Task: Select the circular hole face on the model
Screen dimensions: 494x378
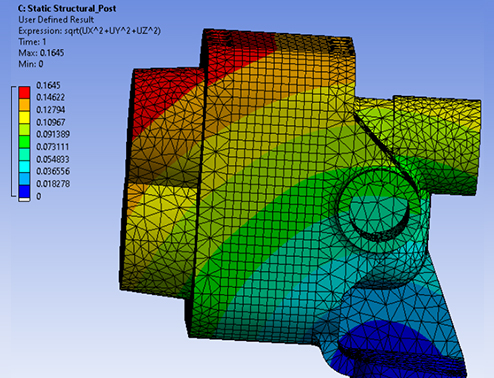Action: pyautogui.click(x=379, y=210)
